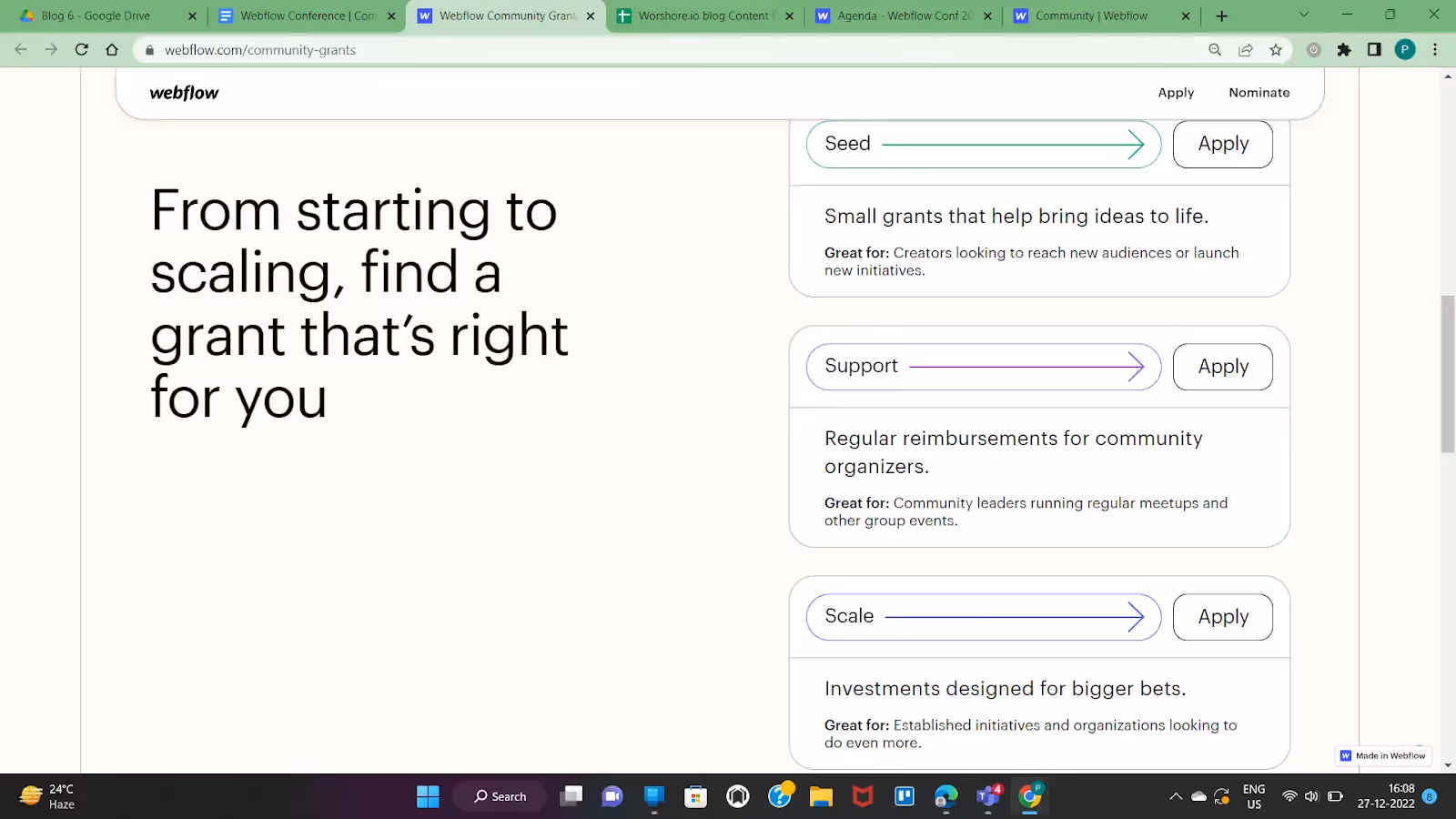Viewport: 1456px width, 819px height.
Task: Apply for the Scale grant
Action: 1223,617
